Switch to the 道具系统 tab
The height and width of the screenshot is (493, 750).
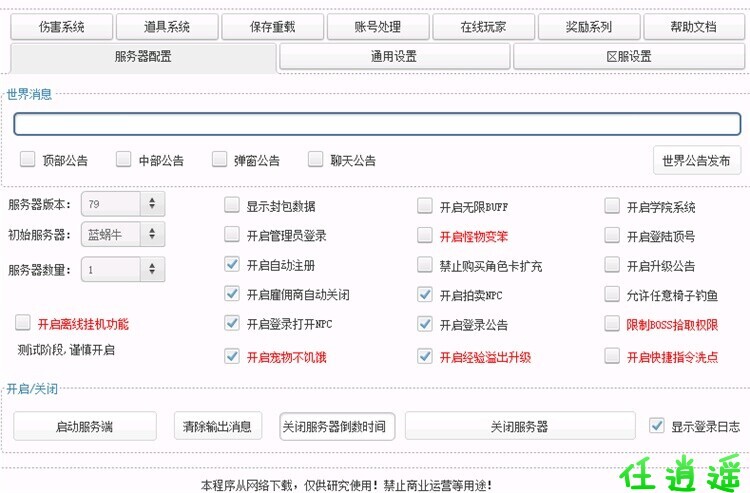point(166,27)
